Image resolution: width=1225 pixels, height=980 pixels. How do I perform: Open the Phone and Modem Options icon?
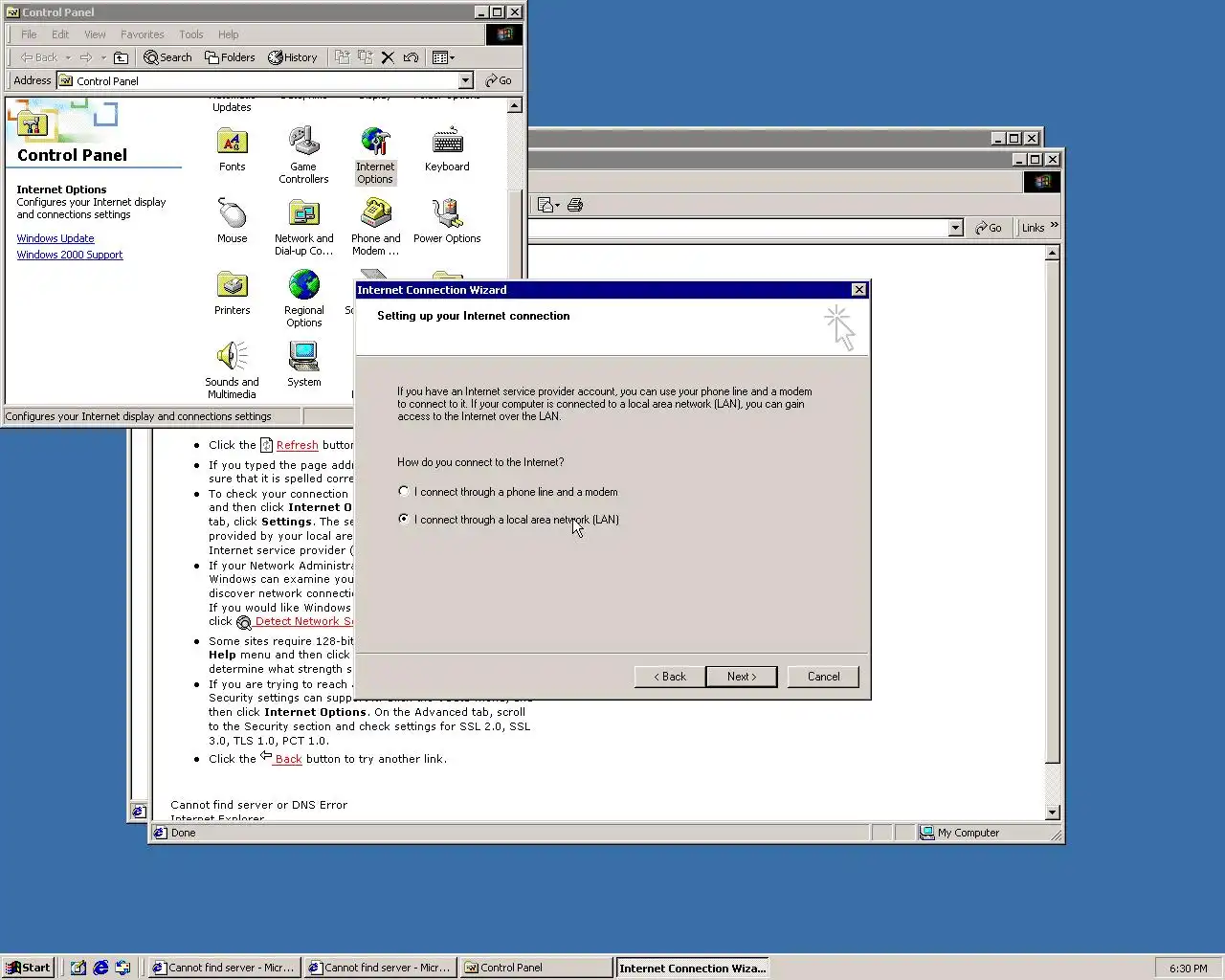click(x=375, y=228)
